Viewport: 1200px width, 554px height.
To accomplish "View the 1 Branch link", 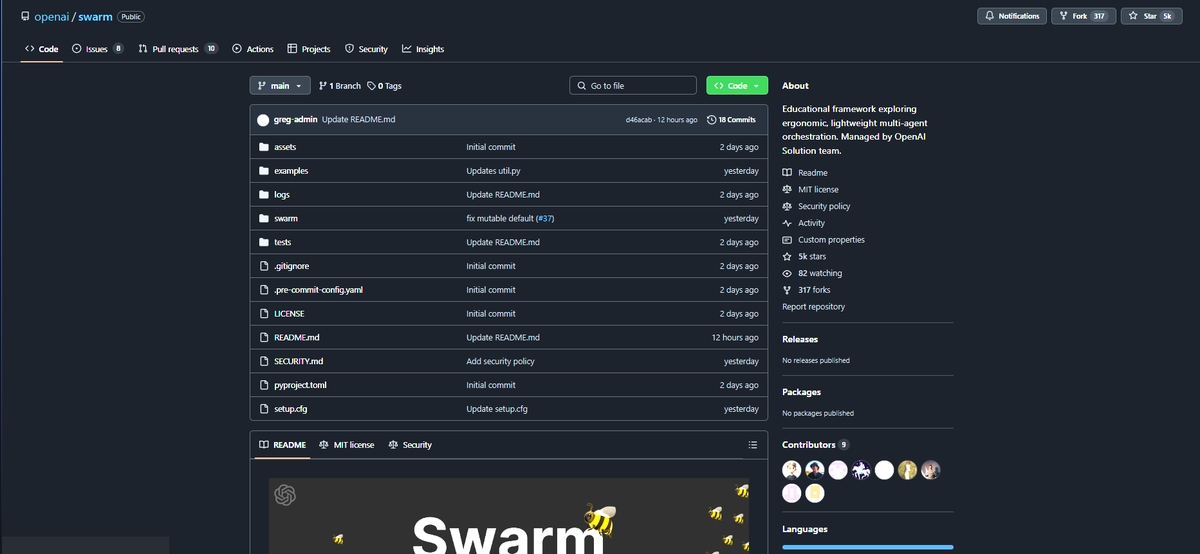I will [340, 86].
